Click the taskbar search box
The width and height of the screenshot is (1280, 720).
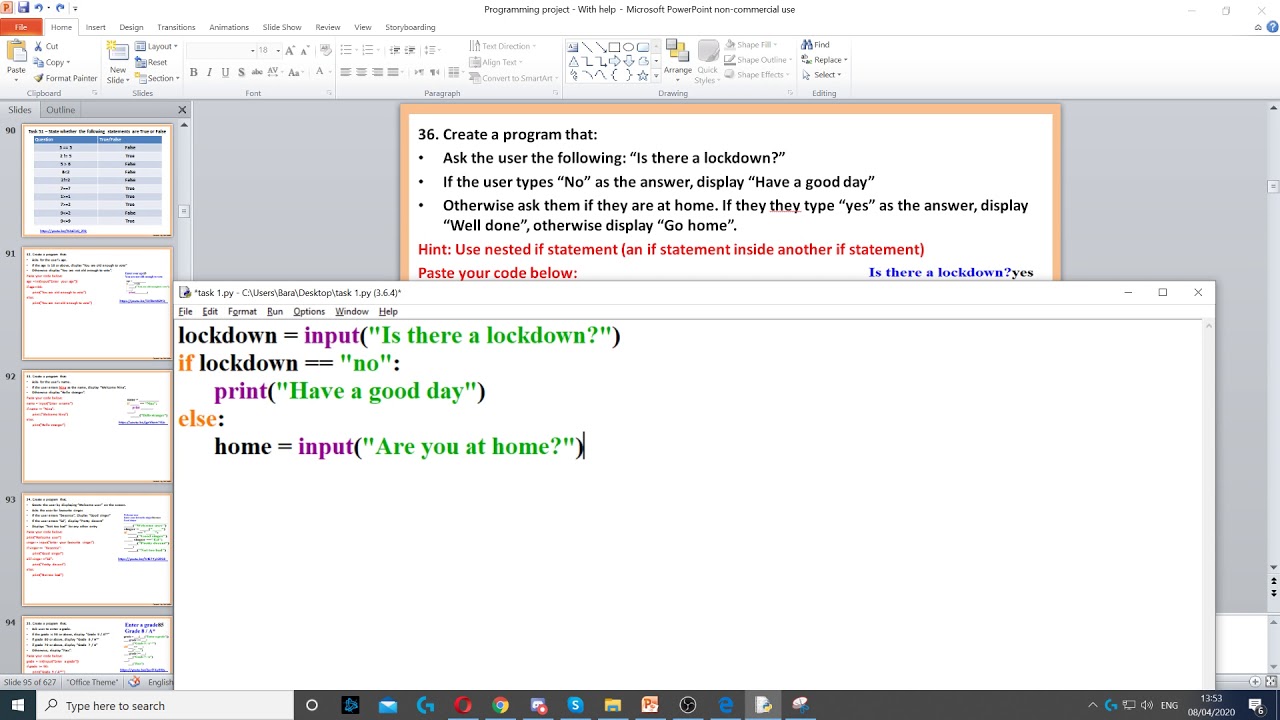[x=165, y=705]
